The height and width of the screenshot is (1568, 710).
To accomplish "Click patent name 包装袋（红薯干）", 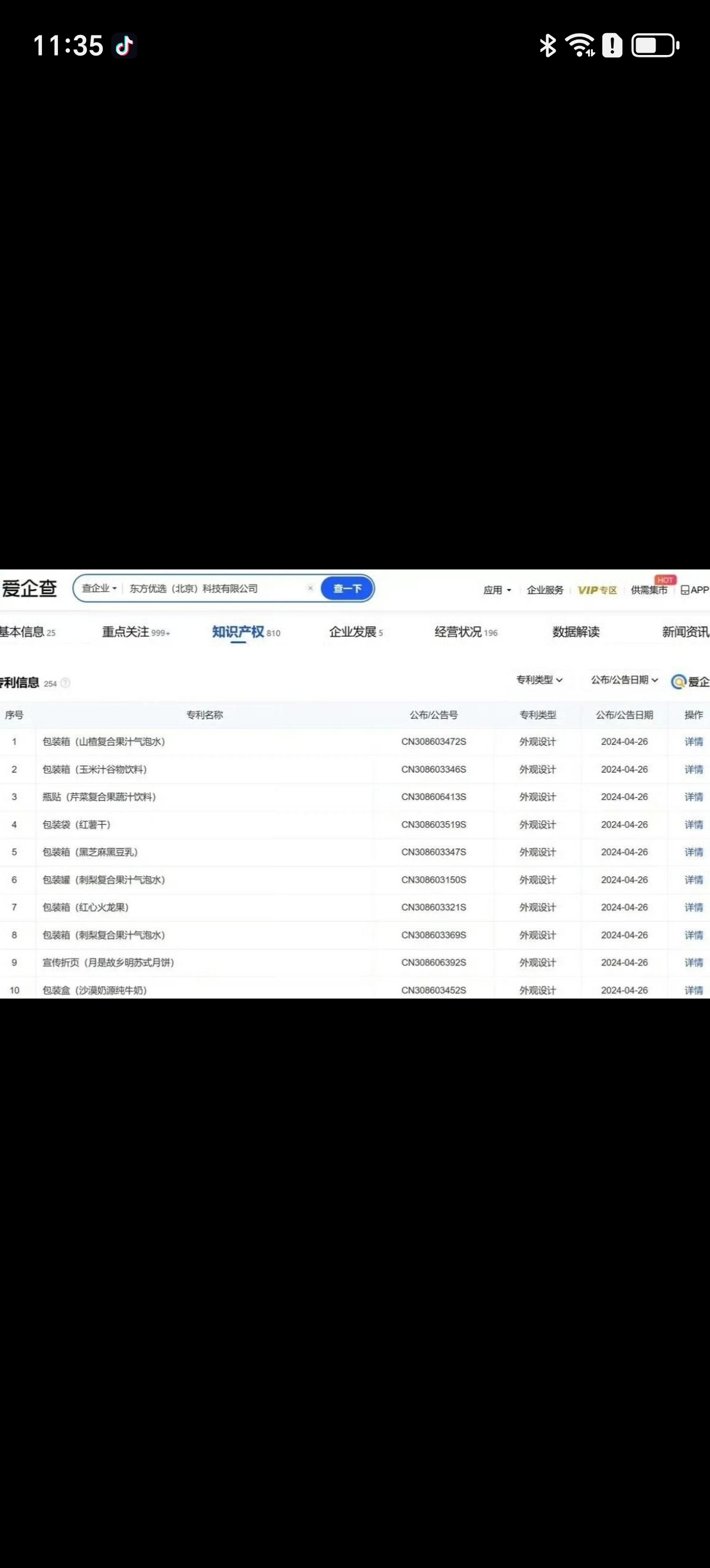I will 77,824.
